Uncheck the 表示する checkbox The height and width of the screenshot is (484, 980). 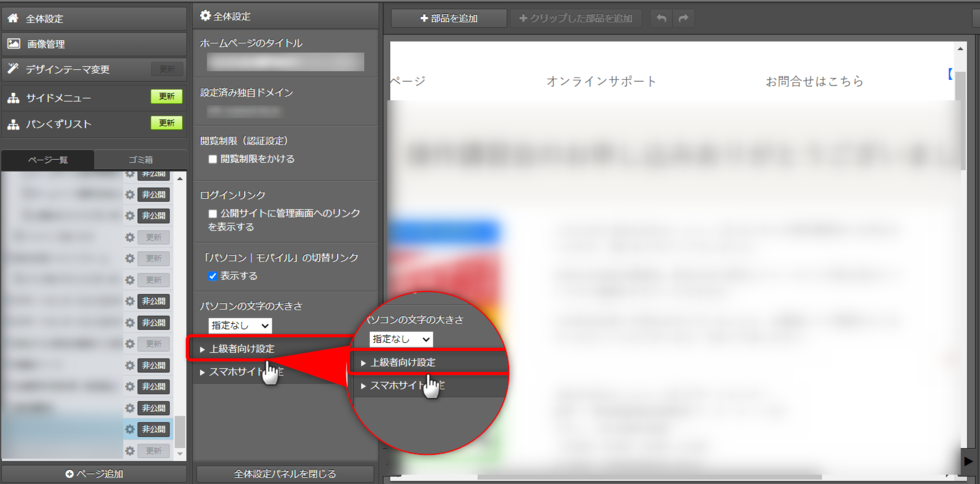[x=213, y=276]
